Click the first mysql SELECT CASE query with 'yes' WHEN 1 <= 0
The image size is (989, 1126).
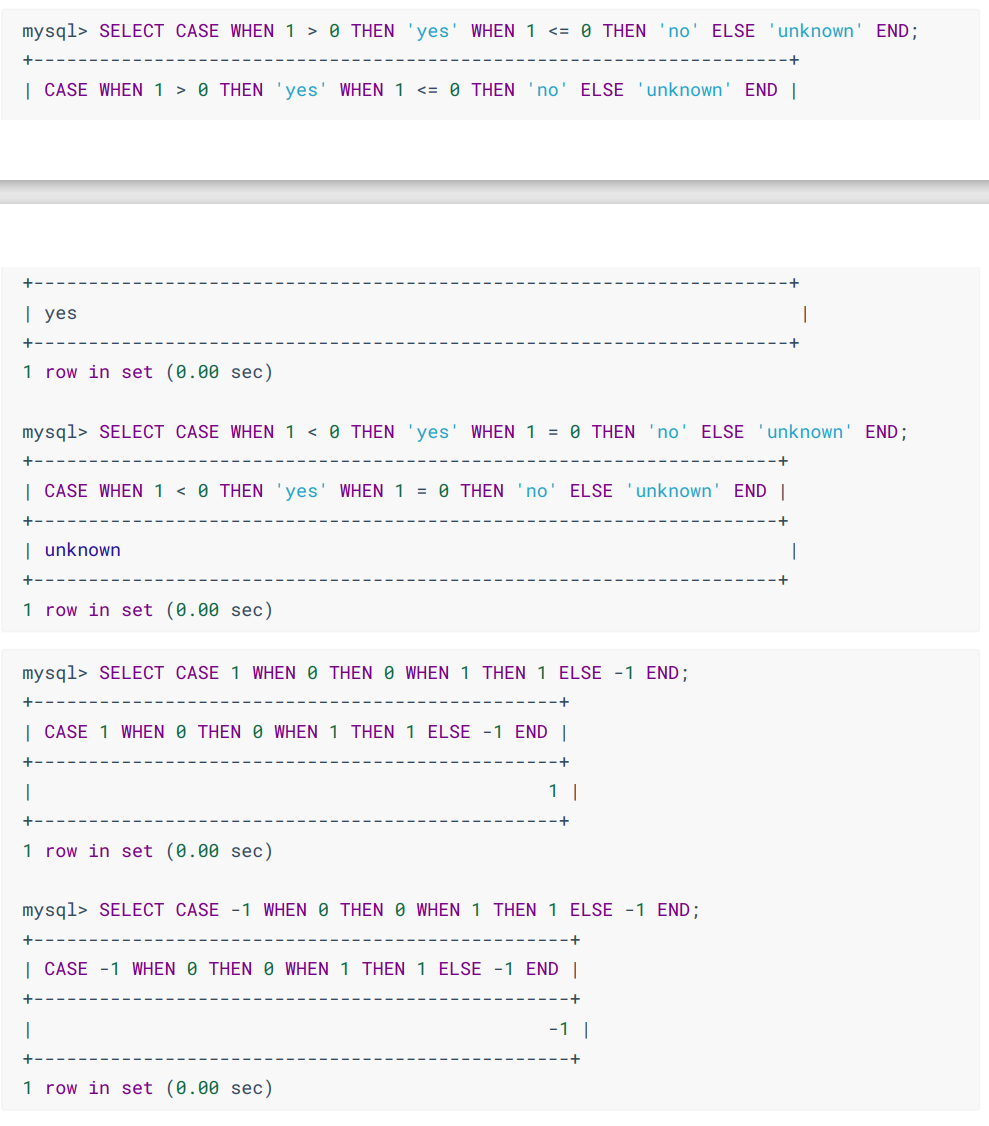(470, 32)
